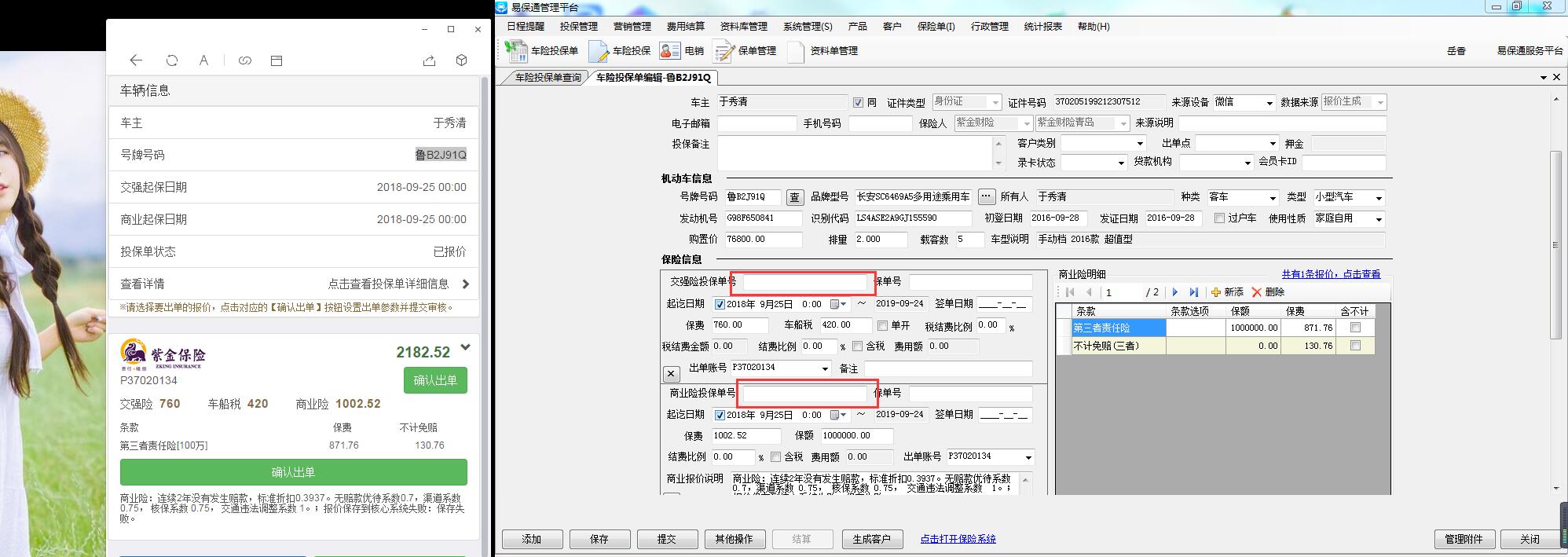
Task: Open the 类型 dropdown showing 小型汽车
Action: [x=1379, y=198]
